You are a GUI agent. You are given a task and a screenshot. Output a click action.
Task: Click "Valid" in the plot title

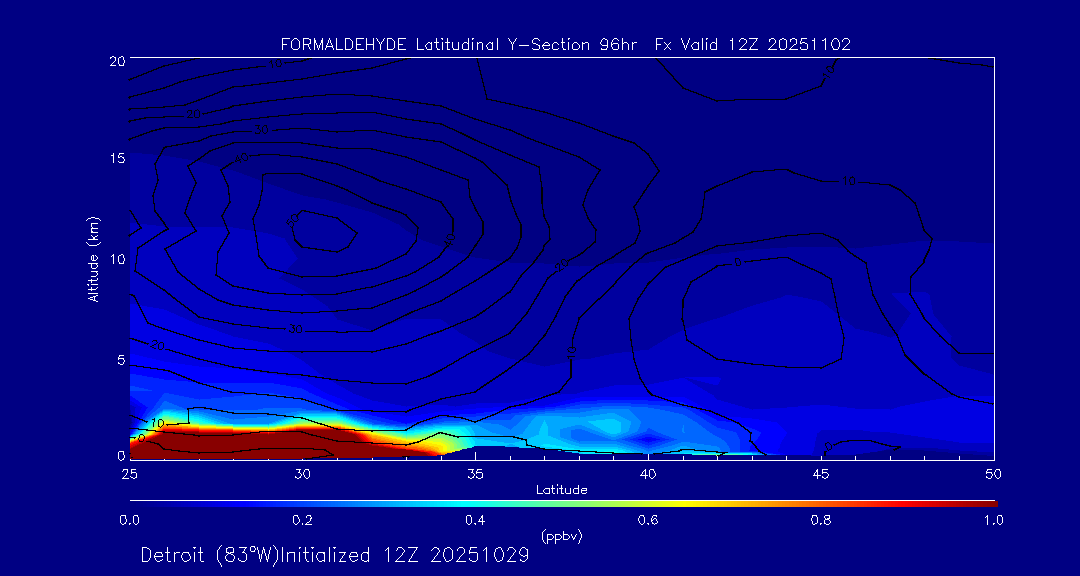tap(701, 45)
